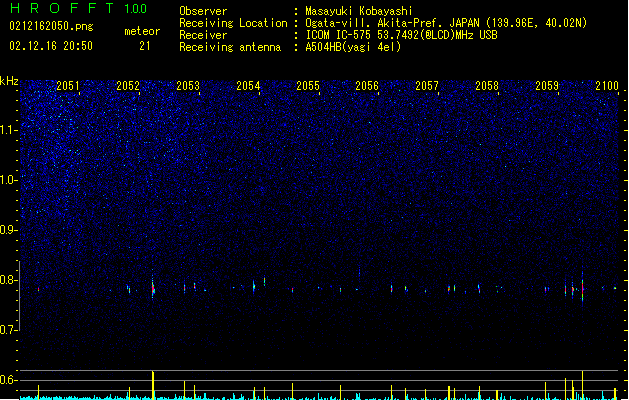The height and width of the screenshot is (400, 629).
Task: Select the ICOM IC-575 receiver description
Action: click(x=401, y=35)
